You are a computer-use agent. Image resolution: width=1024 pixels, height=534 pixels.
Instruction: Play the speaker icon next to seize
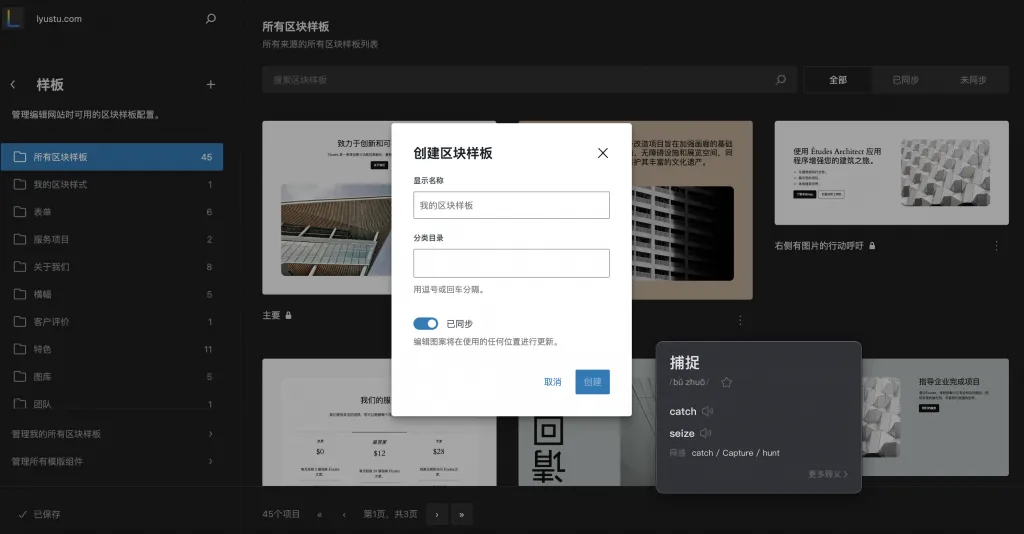(705, 433)
